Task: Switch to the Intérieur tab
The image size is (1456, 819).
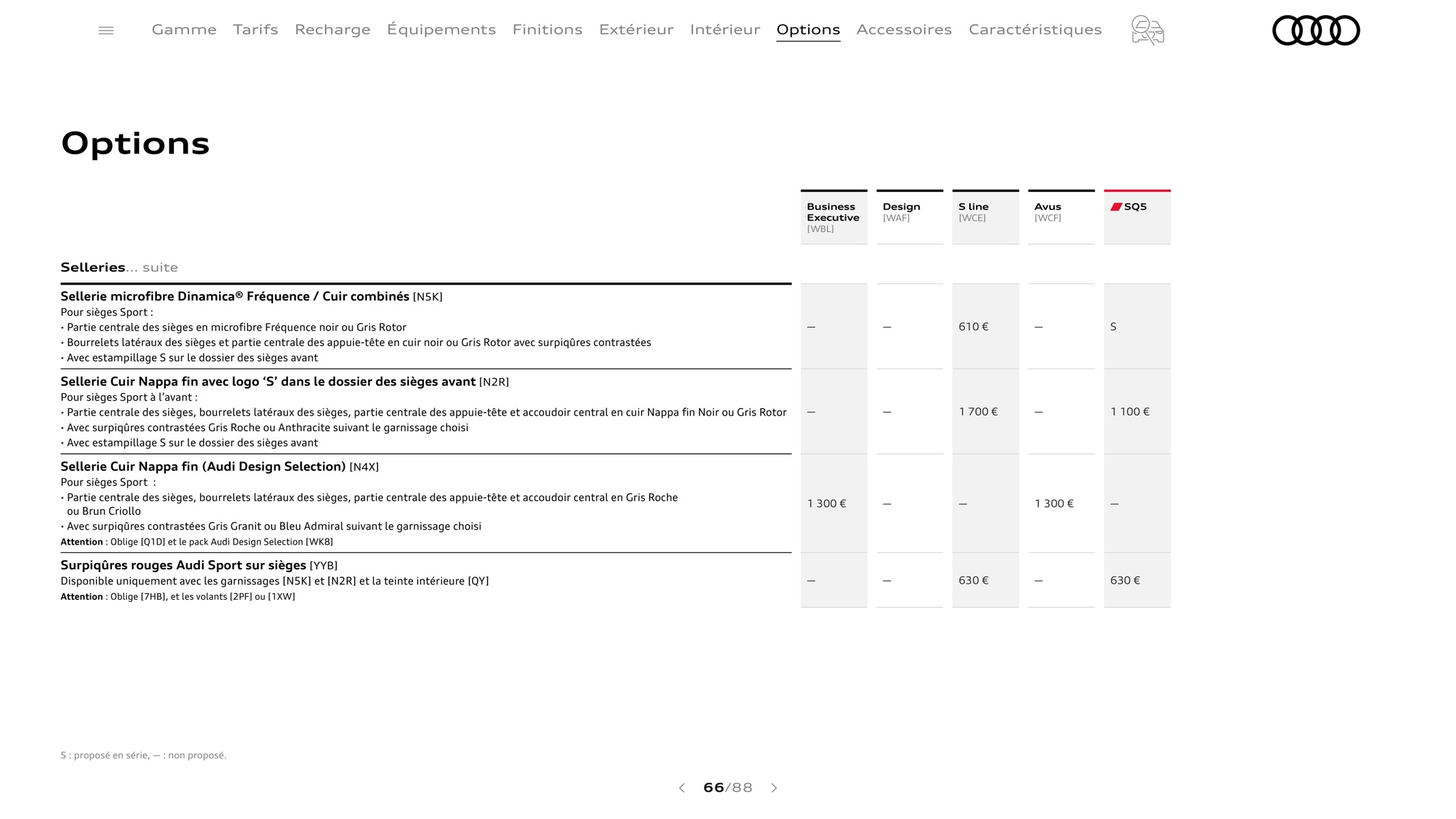Action: click(x=725, y=29)
